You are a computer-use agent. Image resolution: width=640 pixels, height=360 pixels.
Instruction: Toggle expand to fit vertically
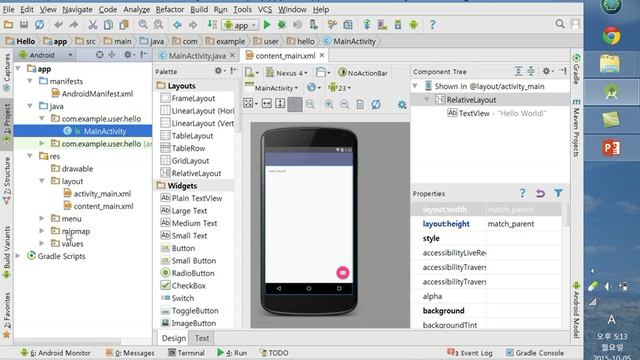coord(280,104)
